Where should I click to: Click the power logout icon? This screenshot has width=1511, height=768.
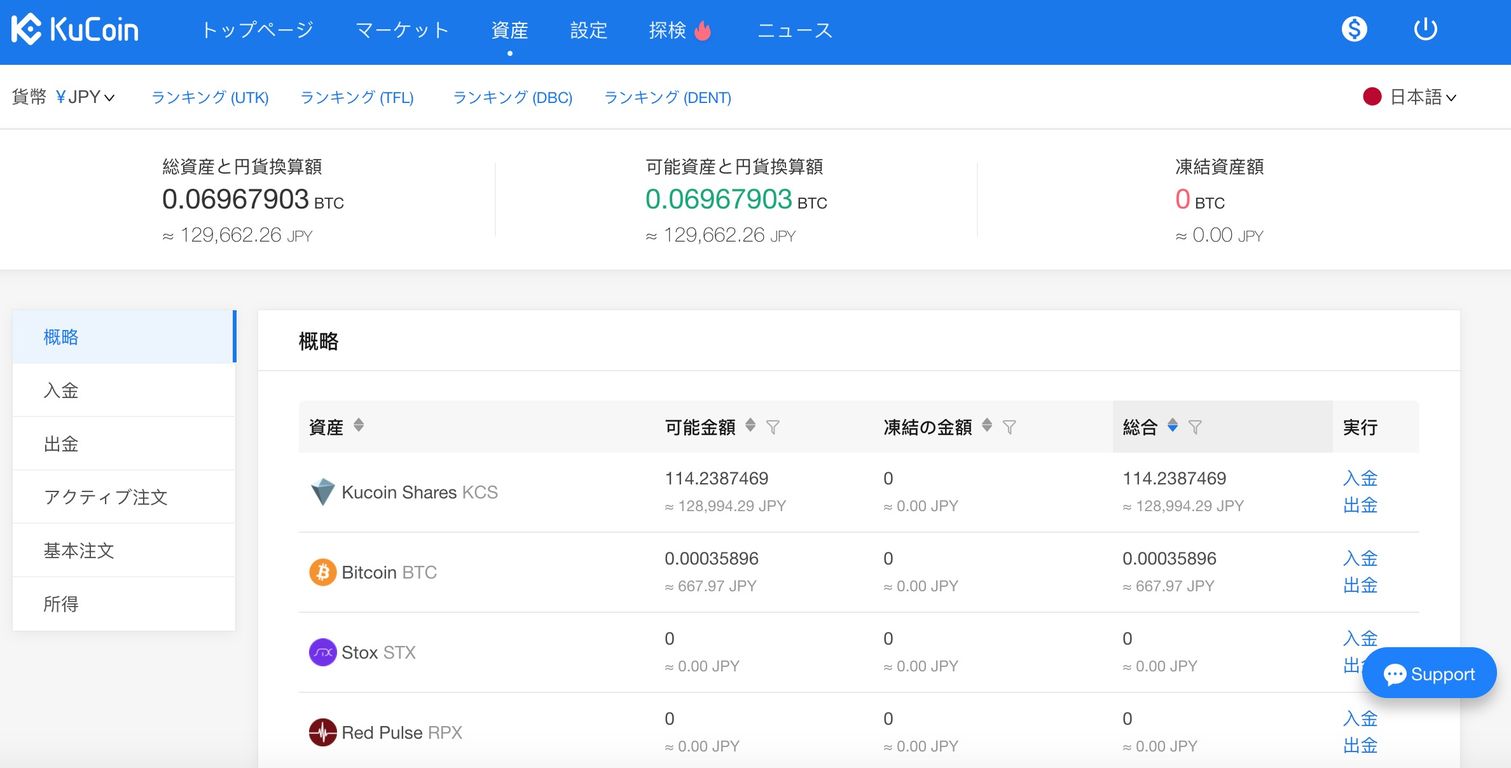coord(1425,29)
